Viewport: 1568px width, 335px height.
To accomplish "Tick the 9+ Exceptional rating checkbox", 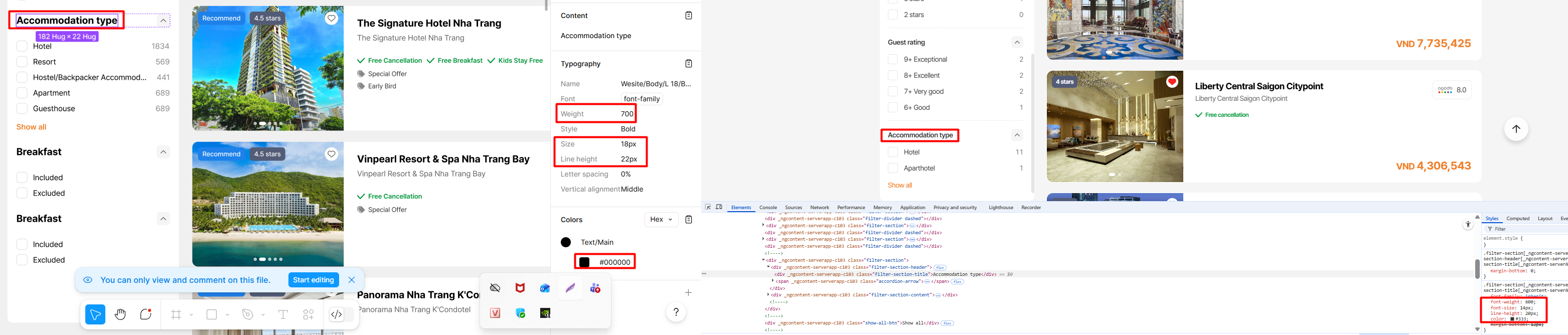I will point(893,59).
